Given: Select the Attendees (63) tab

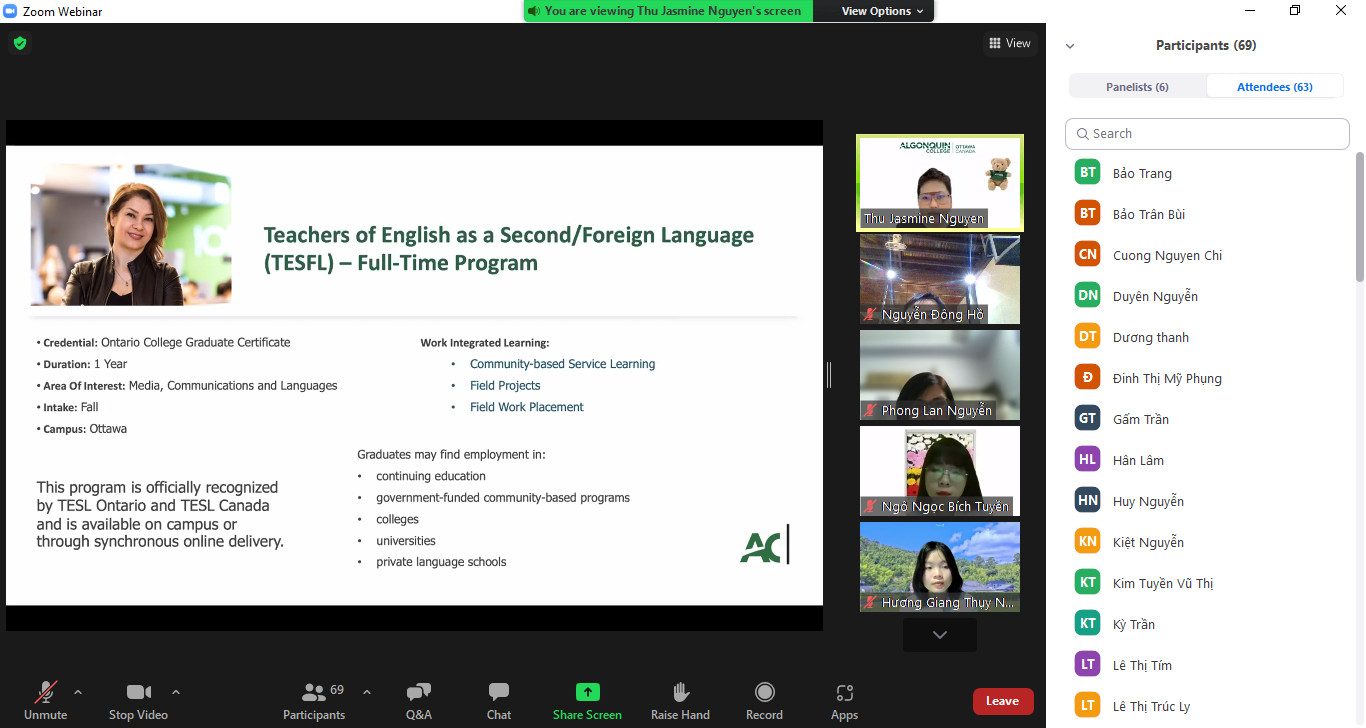Looking at the screenshot, I should point(1274,87).
